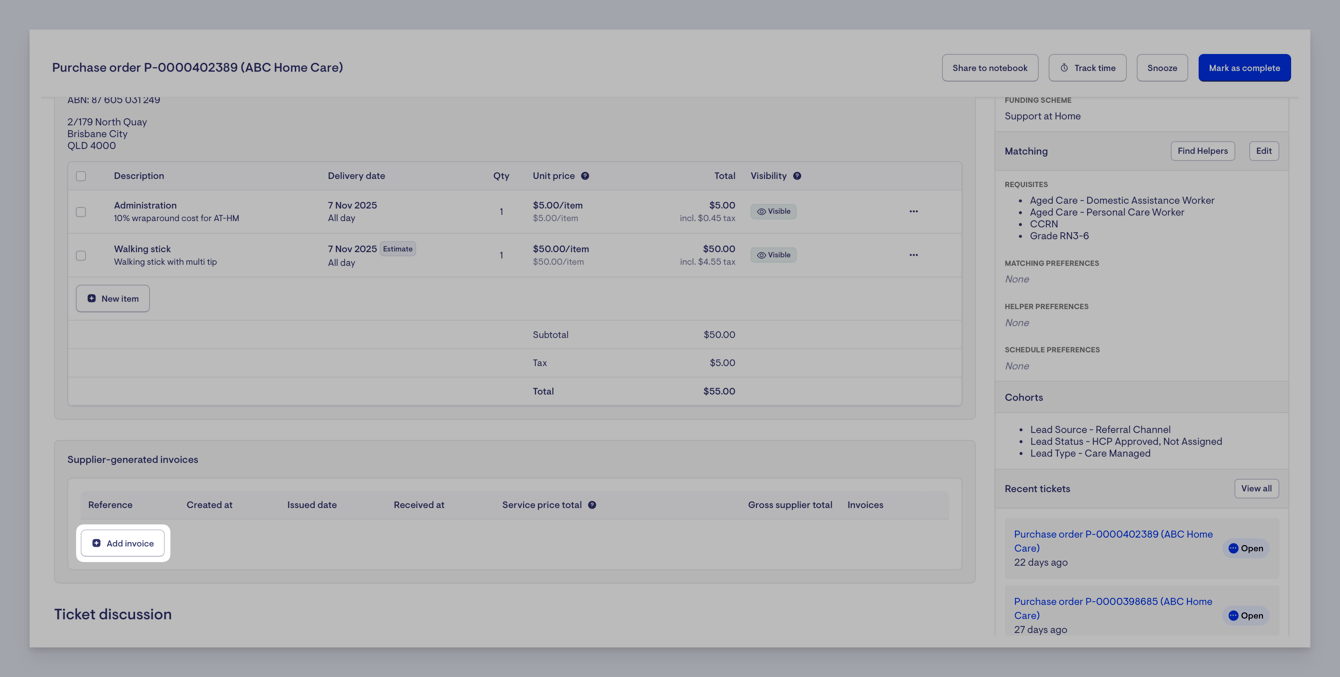Toggle Visible badge for Administration item
Screen dimensions: 1340x677
[773, 212]
